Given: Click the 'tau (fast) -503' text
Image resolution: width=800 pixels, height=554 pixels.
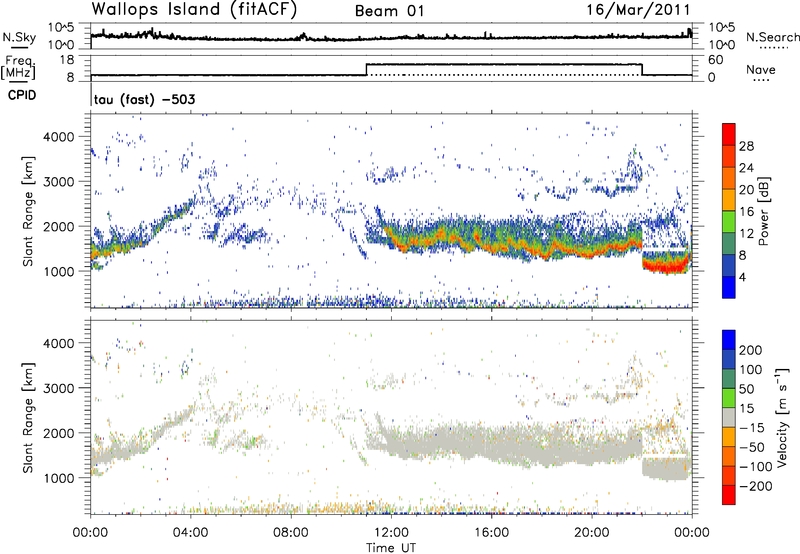Looking at the screenshot, I should (144, 99).
